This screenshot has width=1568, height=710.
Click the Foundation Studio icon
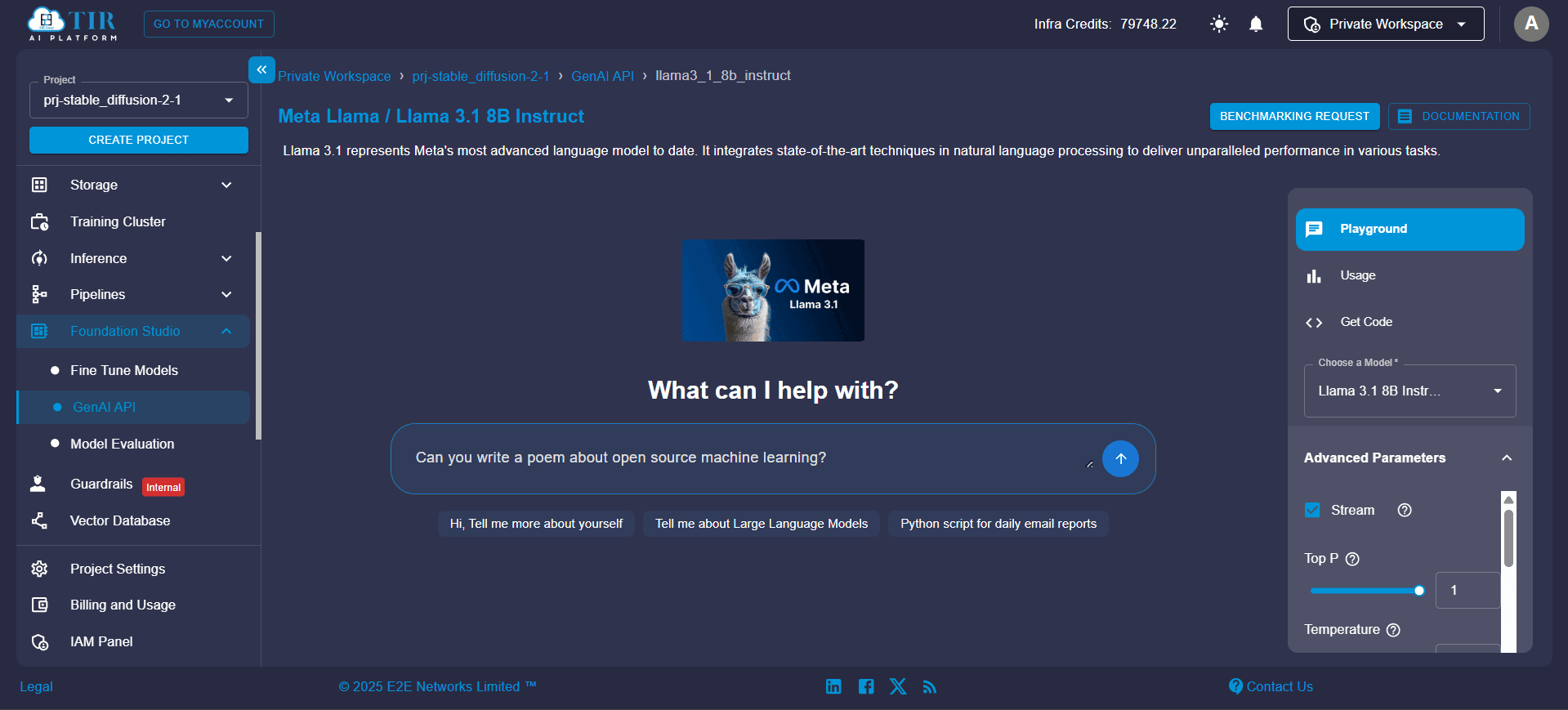click(x=39, y=331)
